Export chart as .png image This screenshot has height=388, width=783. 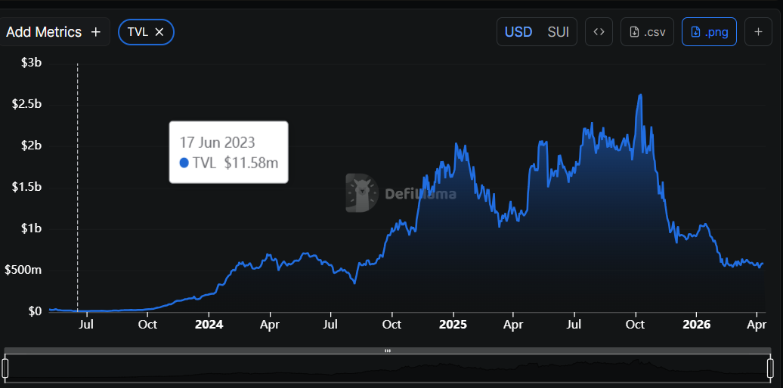[709, 32]
